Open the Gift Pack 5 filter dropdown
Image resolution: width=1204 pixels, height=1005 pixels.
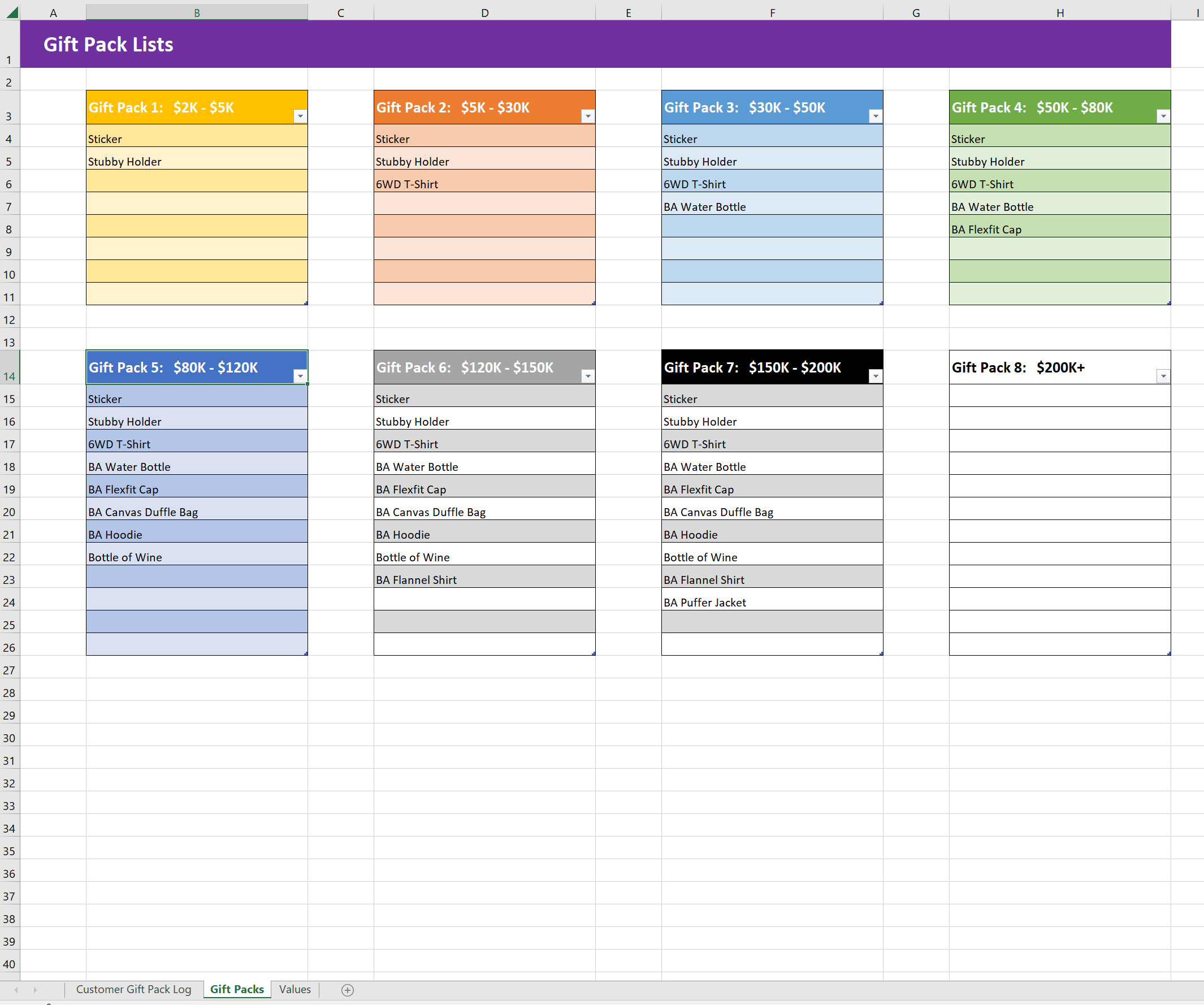[x=300, y=376]
